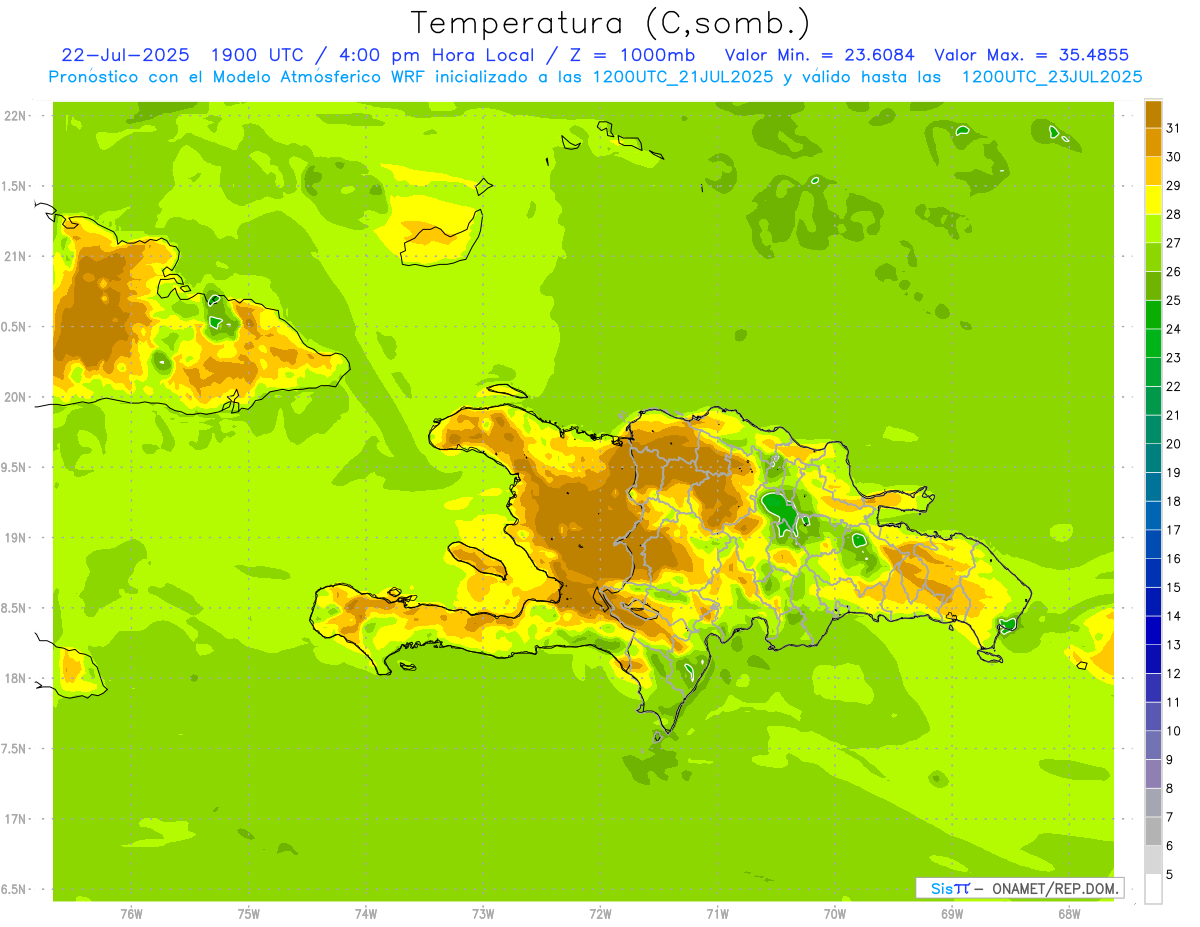
Task: Pick the yellow swatch between 28 and 29
Action: (x=1153, y=200)
